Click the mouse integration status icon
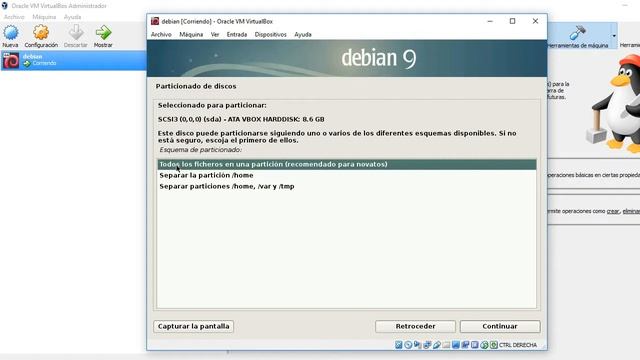The height and width of the screenshot is (360, 640). point(484,345)
